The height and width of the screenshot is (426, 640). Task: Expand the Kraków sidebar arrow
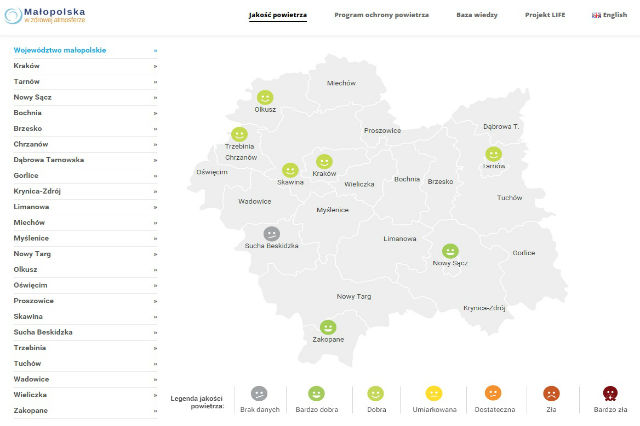(155, 66)
